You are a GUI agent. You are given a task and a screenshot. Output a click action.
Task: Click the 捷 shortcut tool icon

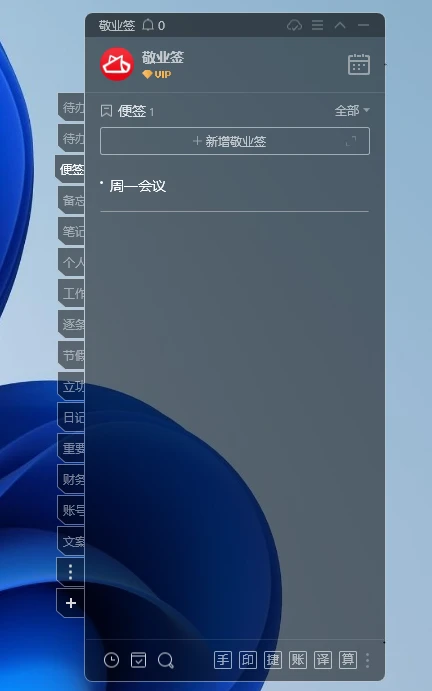pyautogui.click(x=273, y=660)
